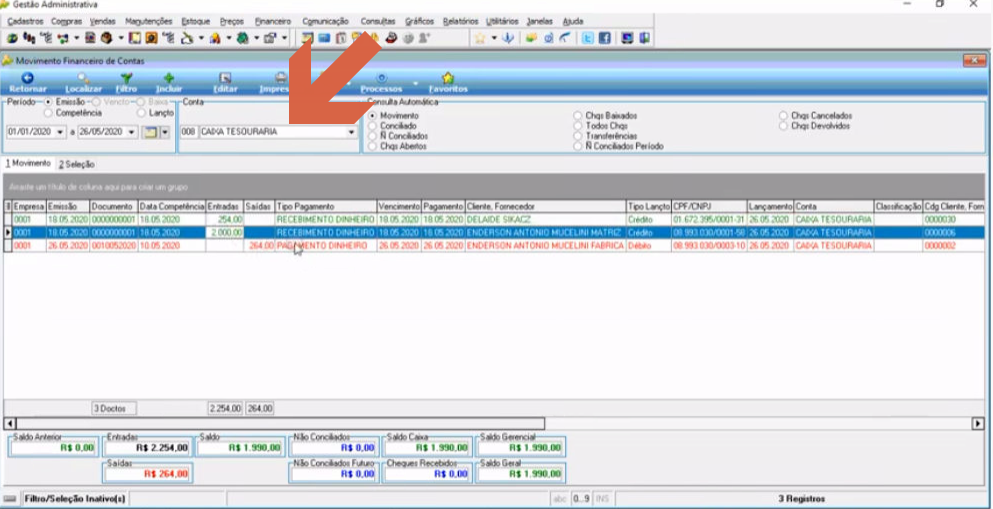Open the start date 01/01/2020 dropdown
Screen dimensions: 993x509
click(60, 132)
